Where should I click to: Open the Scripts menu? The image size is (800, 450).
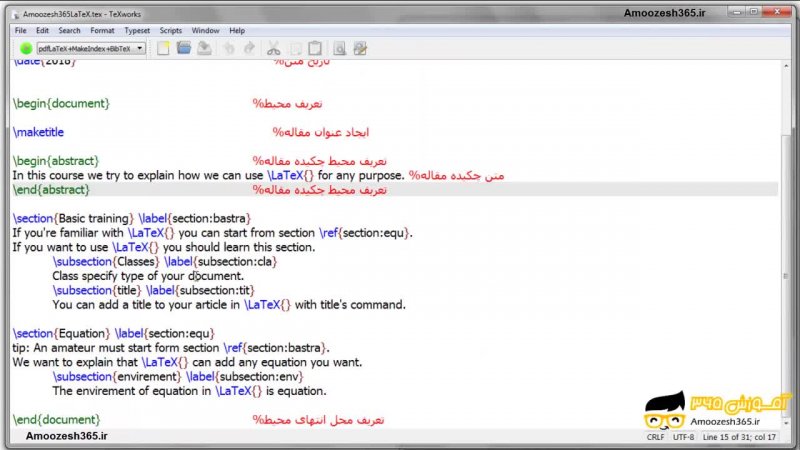(171, 31)
